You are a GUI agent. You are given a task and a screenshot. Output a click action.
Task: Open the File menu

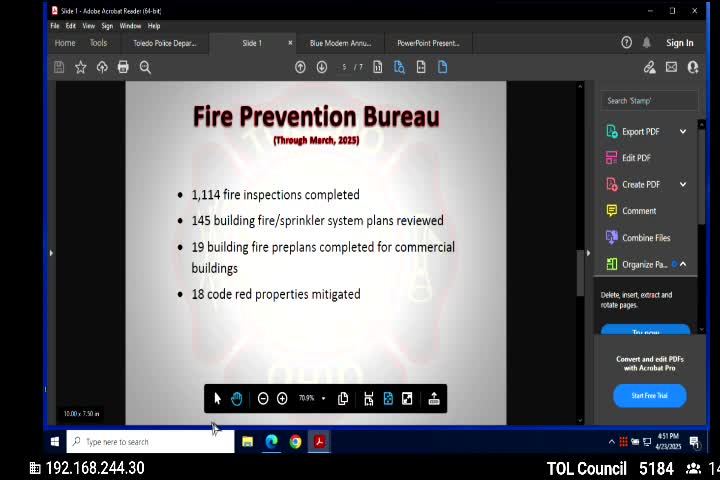point(55,26)
